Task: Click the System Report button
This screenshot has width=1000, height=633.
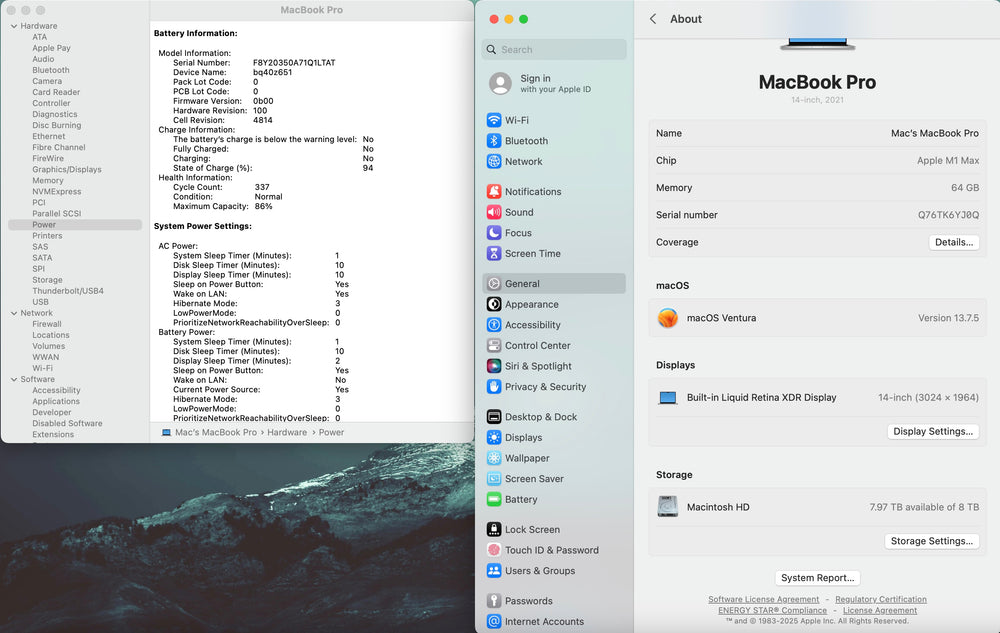Action: pos(817,578)
